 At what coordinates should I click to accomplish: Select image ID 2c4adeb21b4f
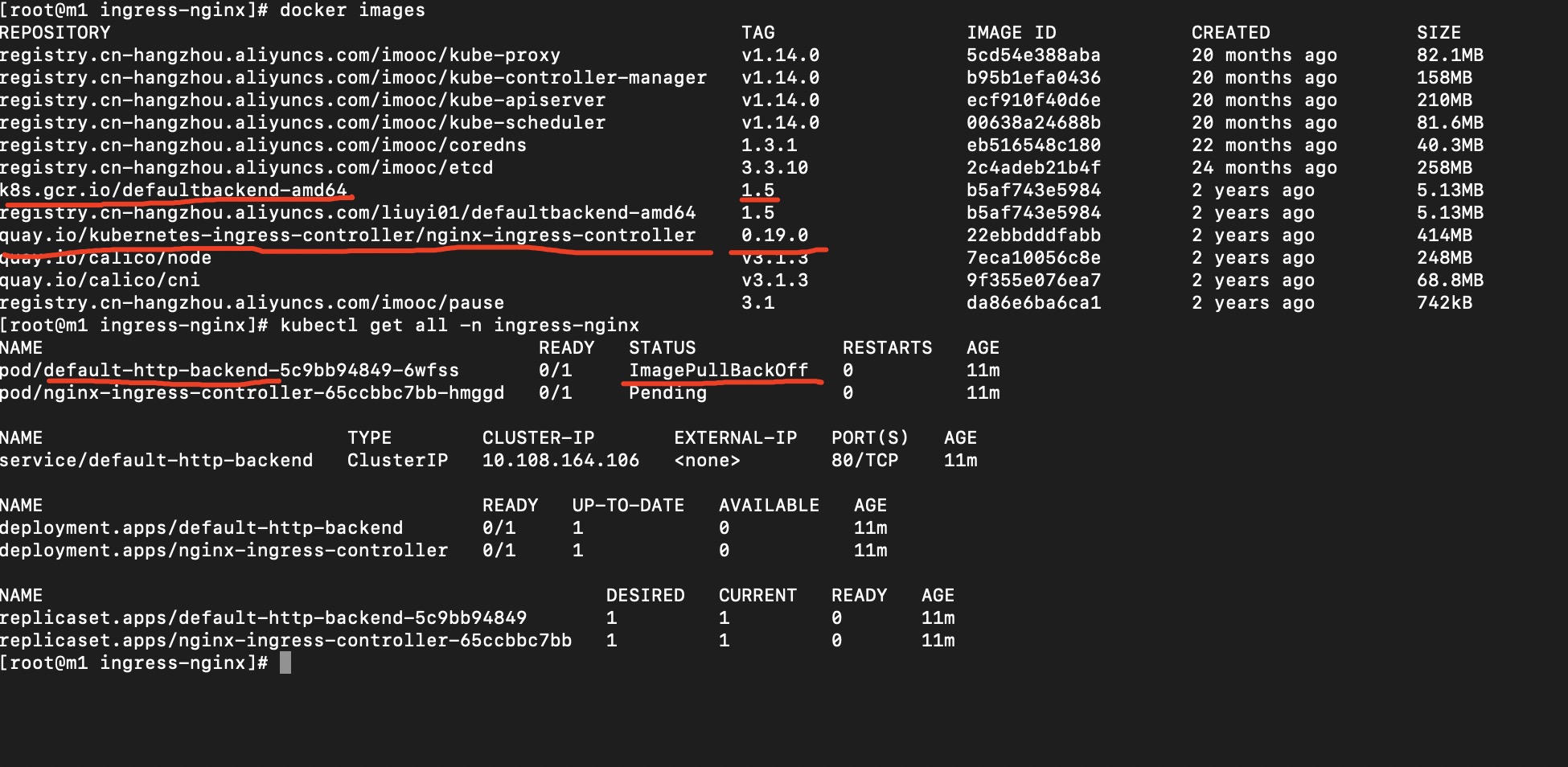(x=1033, y=168)
